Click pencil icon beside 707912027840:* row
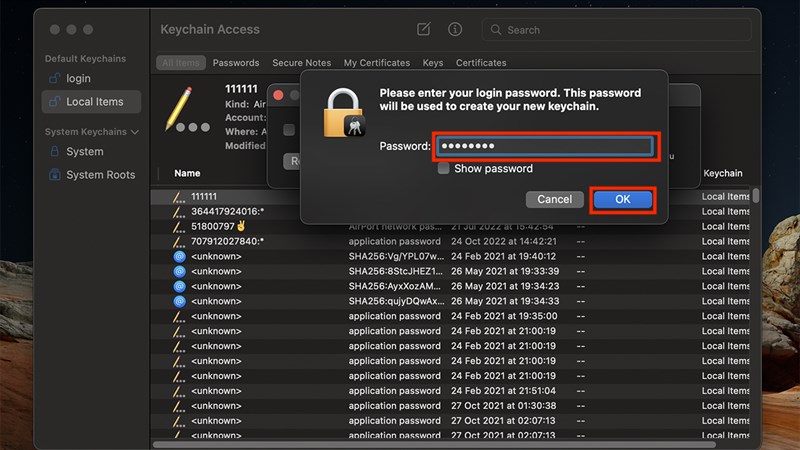Viewport: 800px width, 450px height. (178, 241)
